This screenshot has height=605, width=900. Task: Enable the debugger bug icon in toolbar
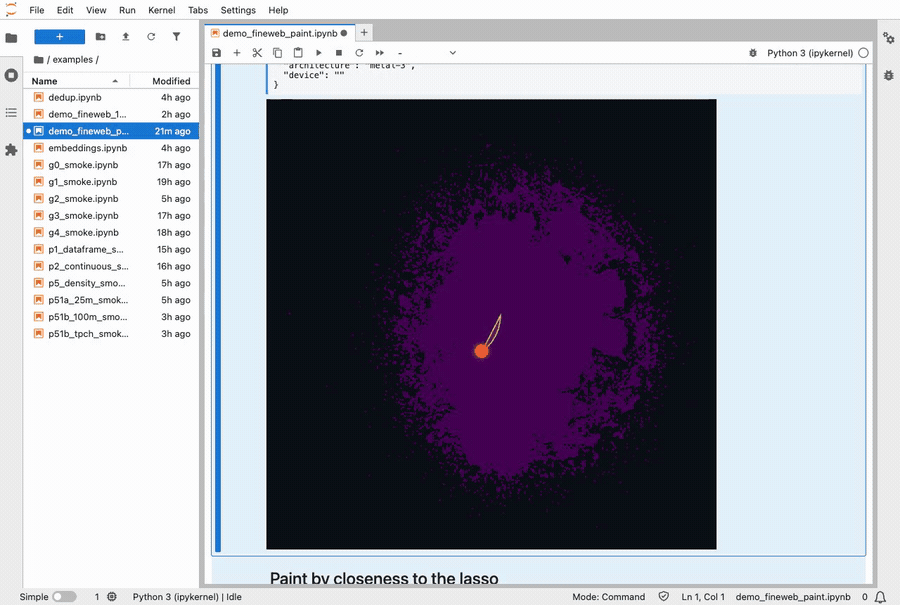(753, 53)
